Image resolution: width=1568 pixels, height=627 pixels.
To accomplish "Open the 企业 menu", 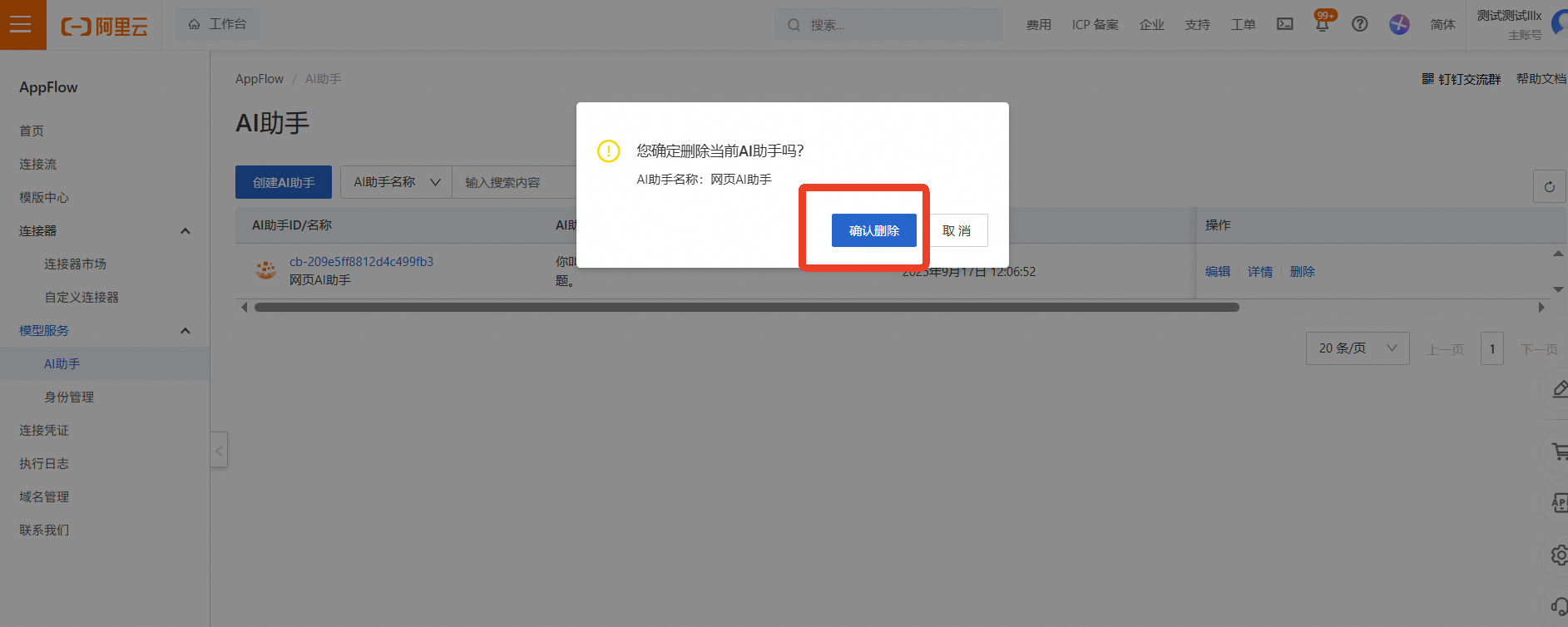I will 1152,25.
